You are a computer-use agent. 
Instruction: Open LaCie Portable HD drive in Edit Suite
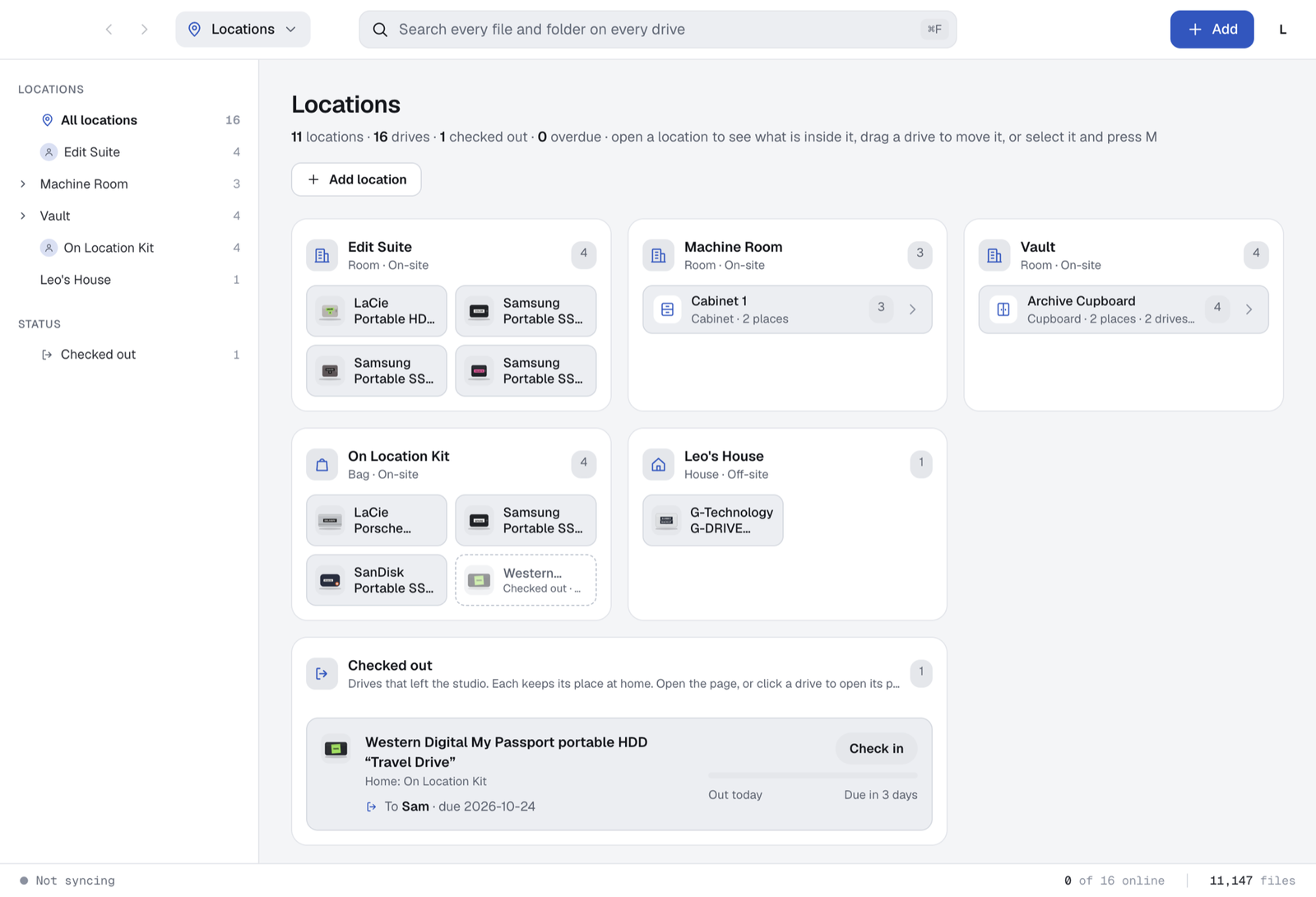tap(377, 311)
